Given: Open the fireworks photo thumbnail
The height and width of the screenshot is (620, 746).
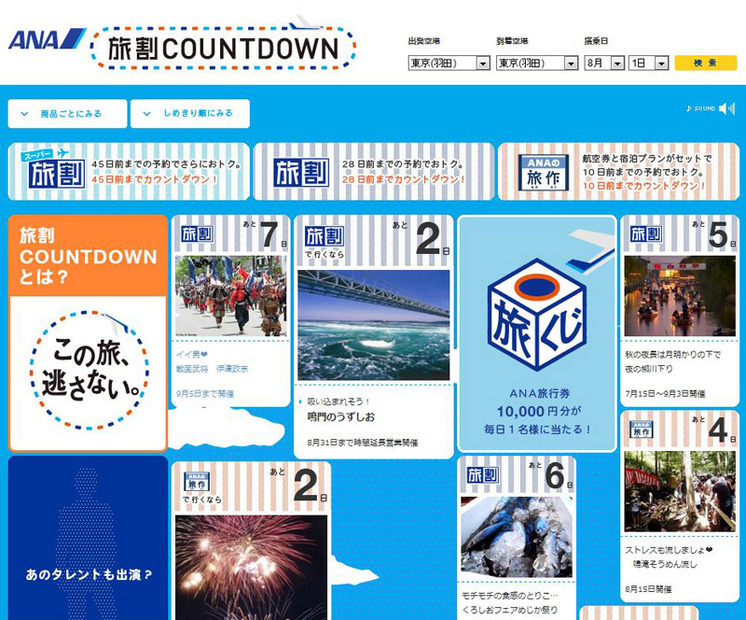Looking at the screenshot, I should [251, 568].
